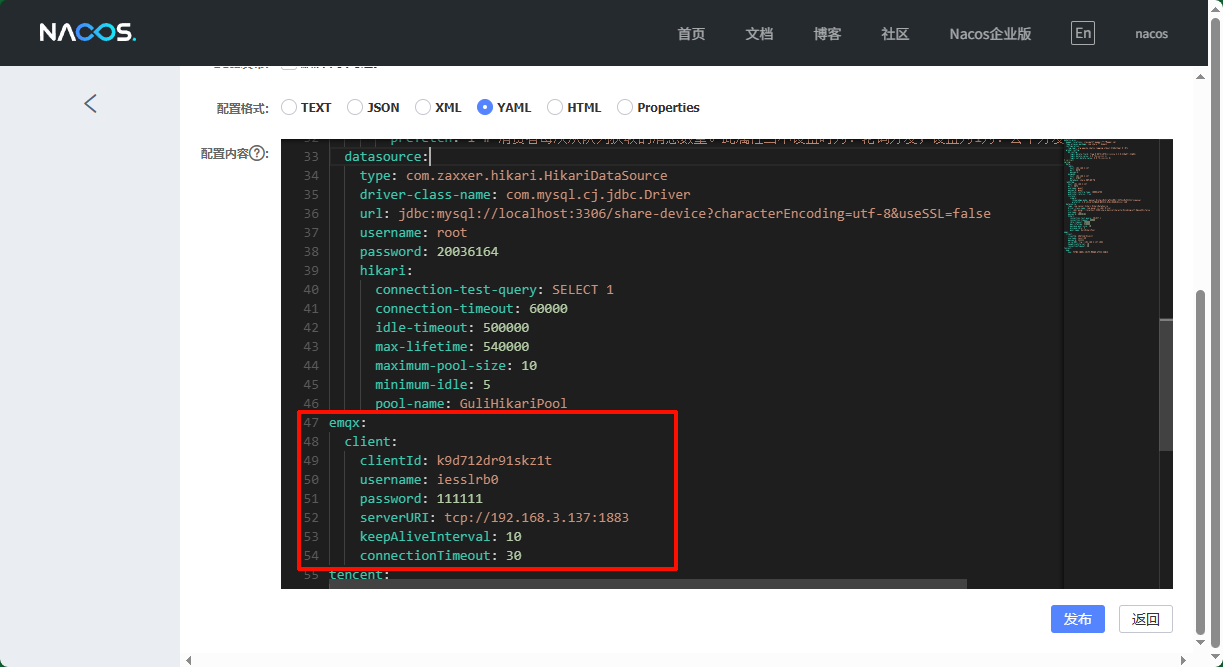Click serverURI tcp://192.168.3.137:1883 line
Viewport: 1223px width, 667px height.
coord(494,518)
